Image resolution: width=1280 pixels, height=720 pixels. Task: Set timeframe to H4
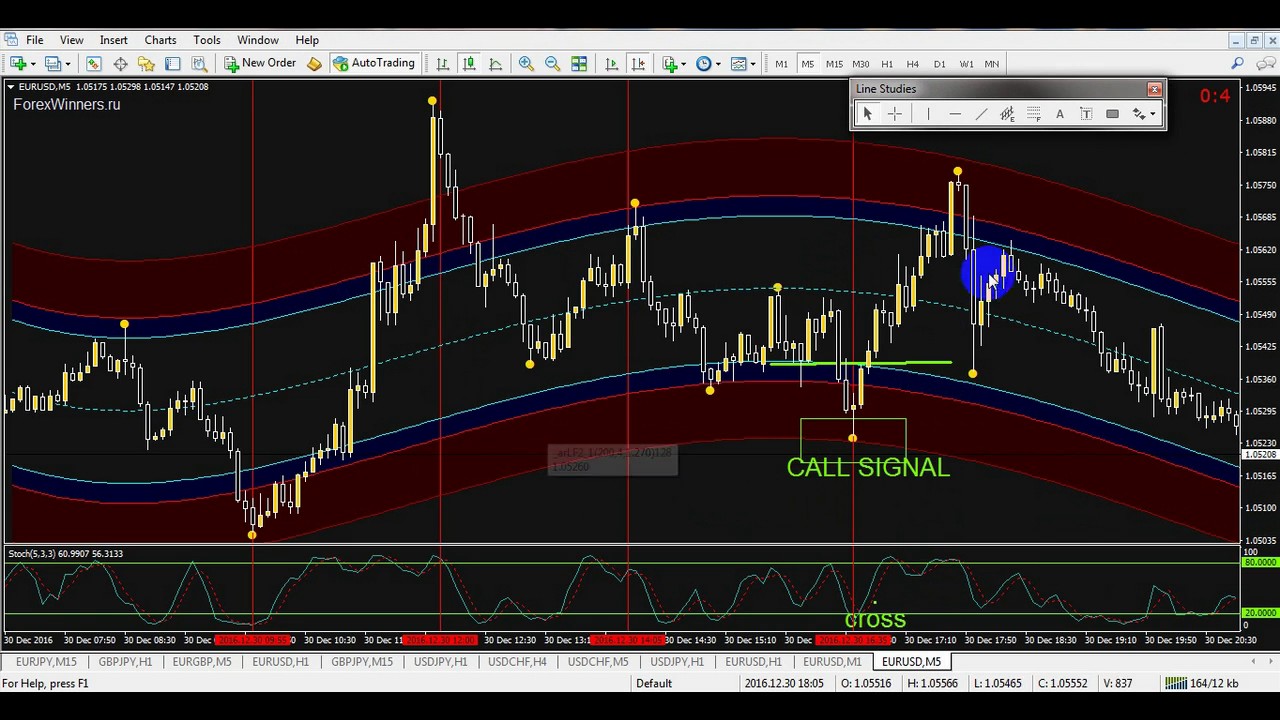(913, 64)
